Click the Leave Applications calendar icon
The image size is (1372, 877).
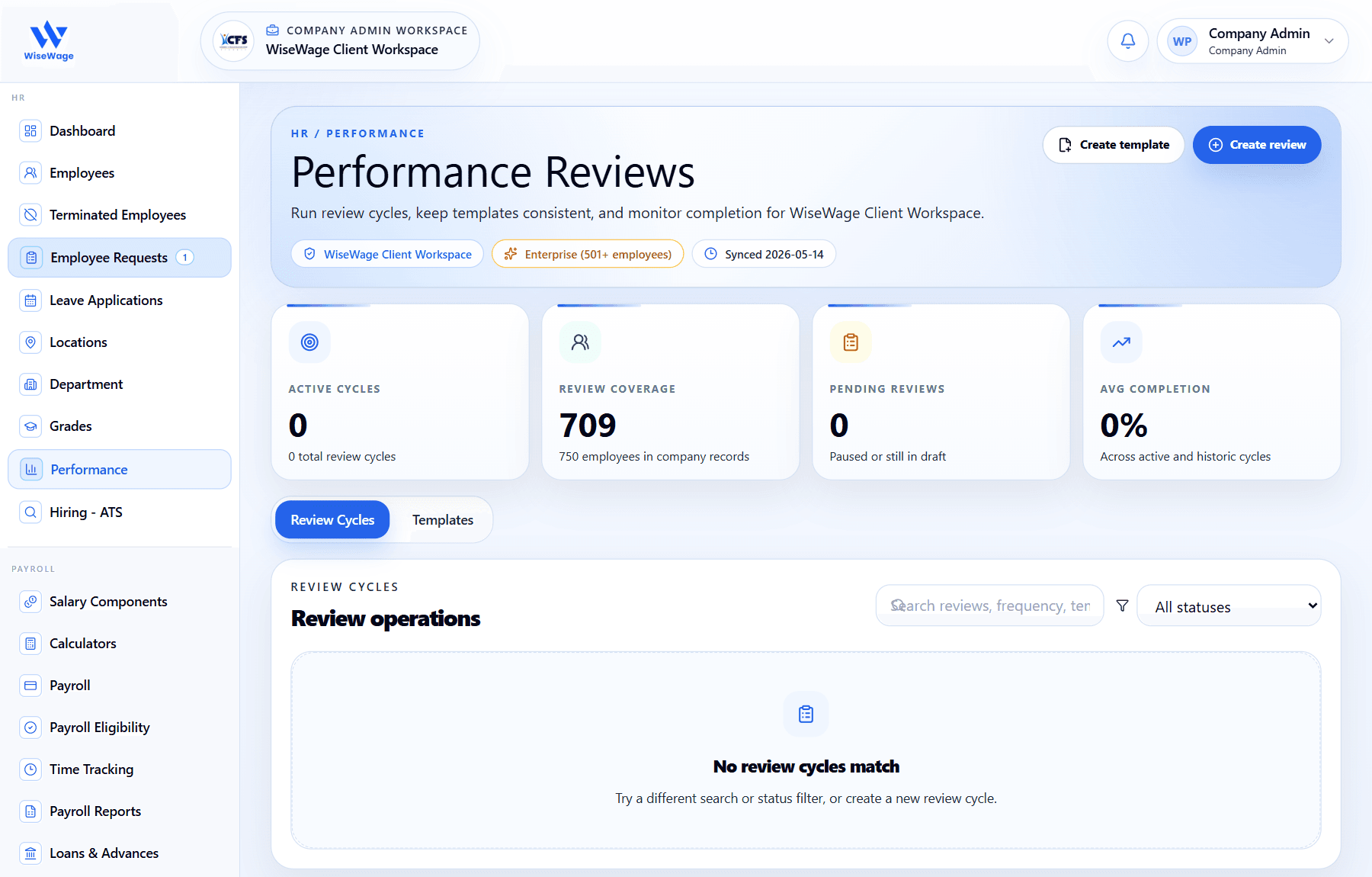tap(30, 300)
